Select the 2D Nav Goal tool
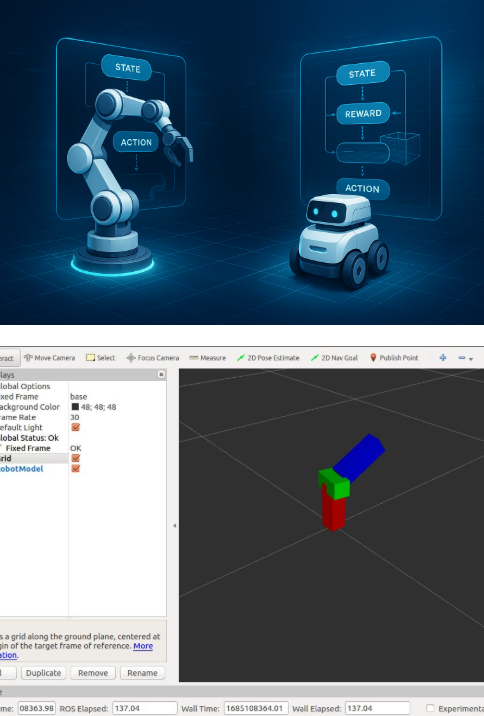The height and width of the screenshot is (716, 484). pyautogui.click(x=334, y=358)
